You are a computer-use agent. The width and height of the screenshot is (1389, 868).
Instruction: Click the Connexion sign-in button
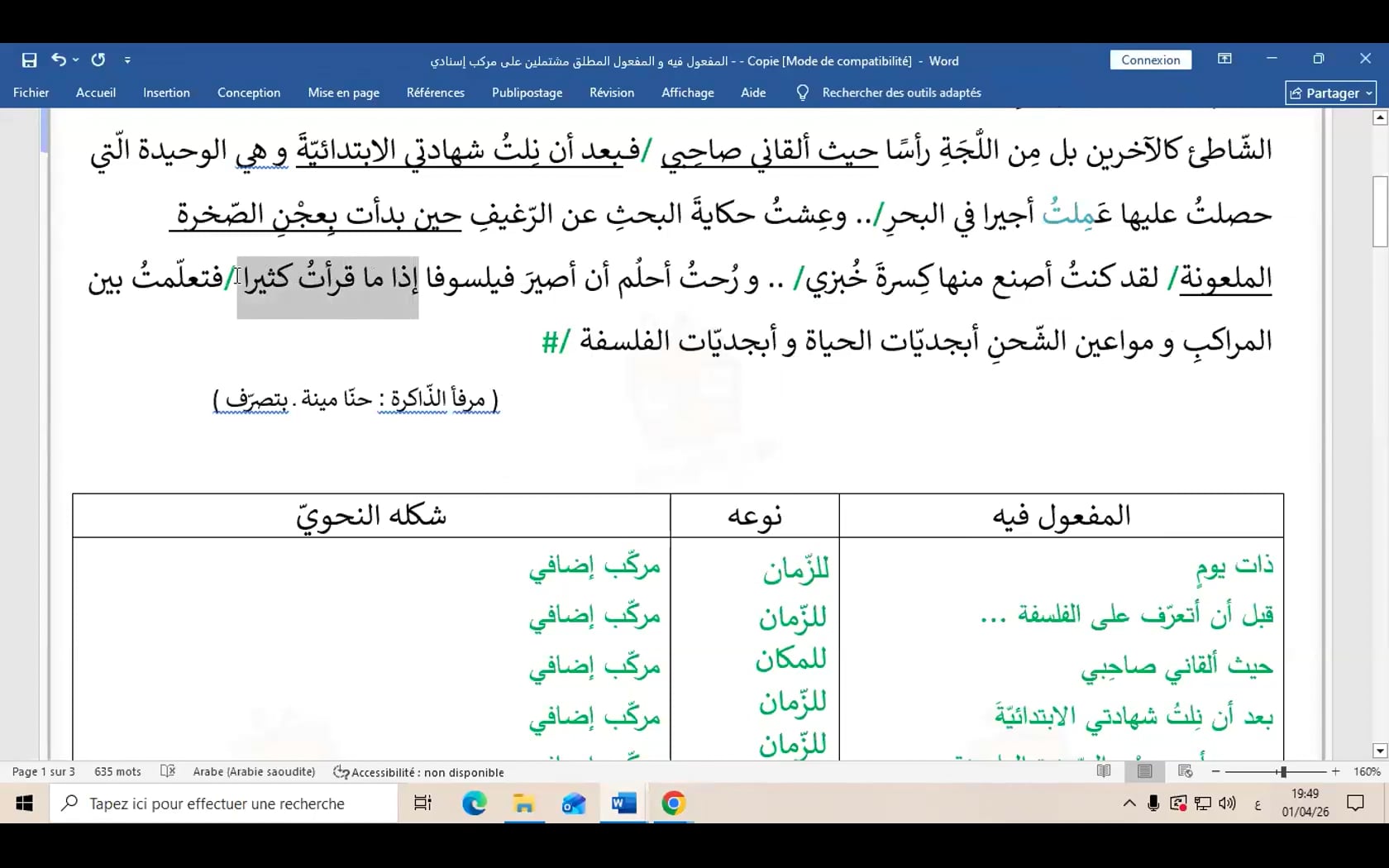(x=1150, y=60)
